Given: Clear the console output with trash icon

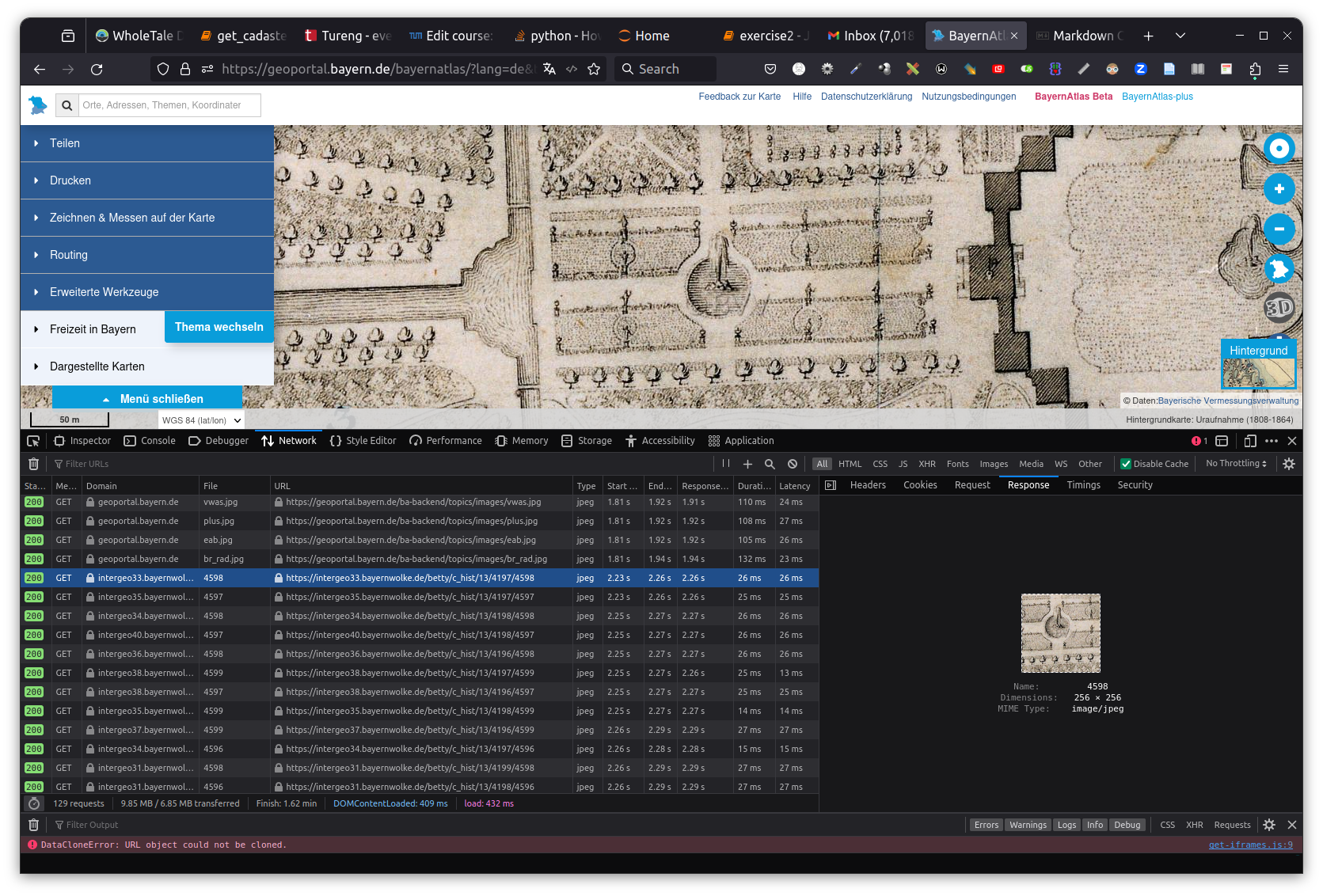Looking at the screenshot, I should click(x=33, y=825).
